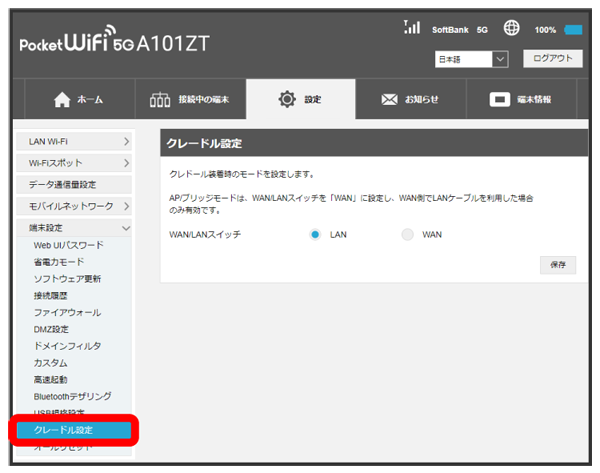Open the language dropdown
600x473 pixels.
473,60
